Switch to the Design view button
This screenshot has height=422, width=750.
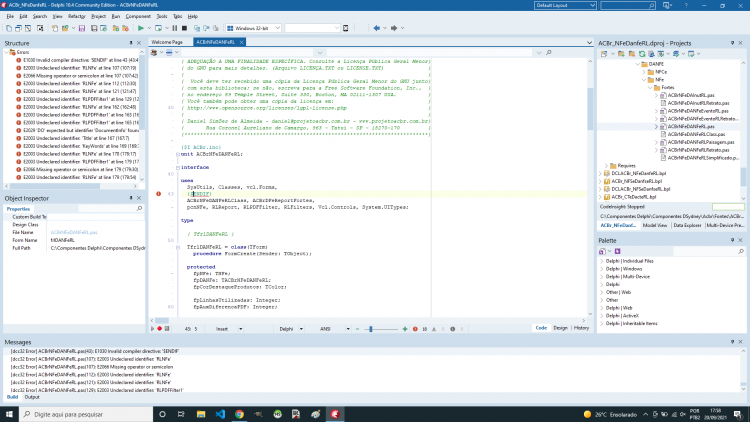pyautogui.click(x=560, y=328)
